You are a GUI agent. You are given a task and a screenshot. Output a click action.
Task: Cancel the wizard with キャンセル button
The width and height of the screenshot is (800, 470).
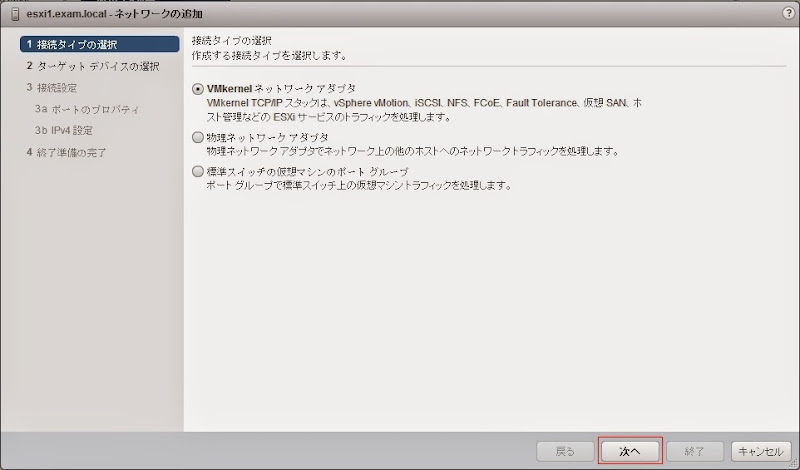760,451
